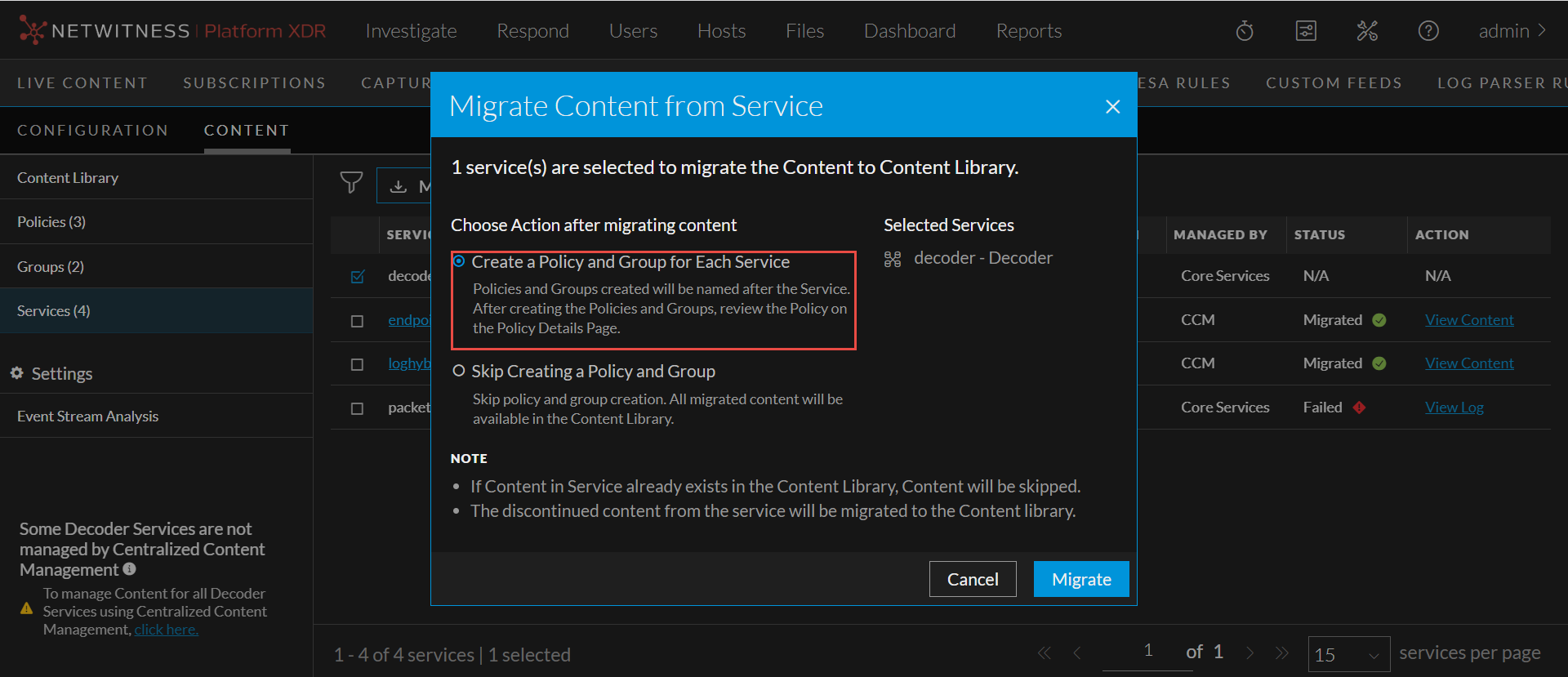
Task: Uncheck the decoder service row checkbox
Action: point(357,277)
